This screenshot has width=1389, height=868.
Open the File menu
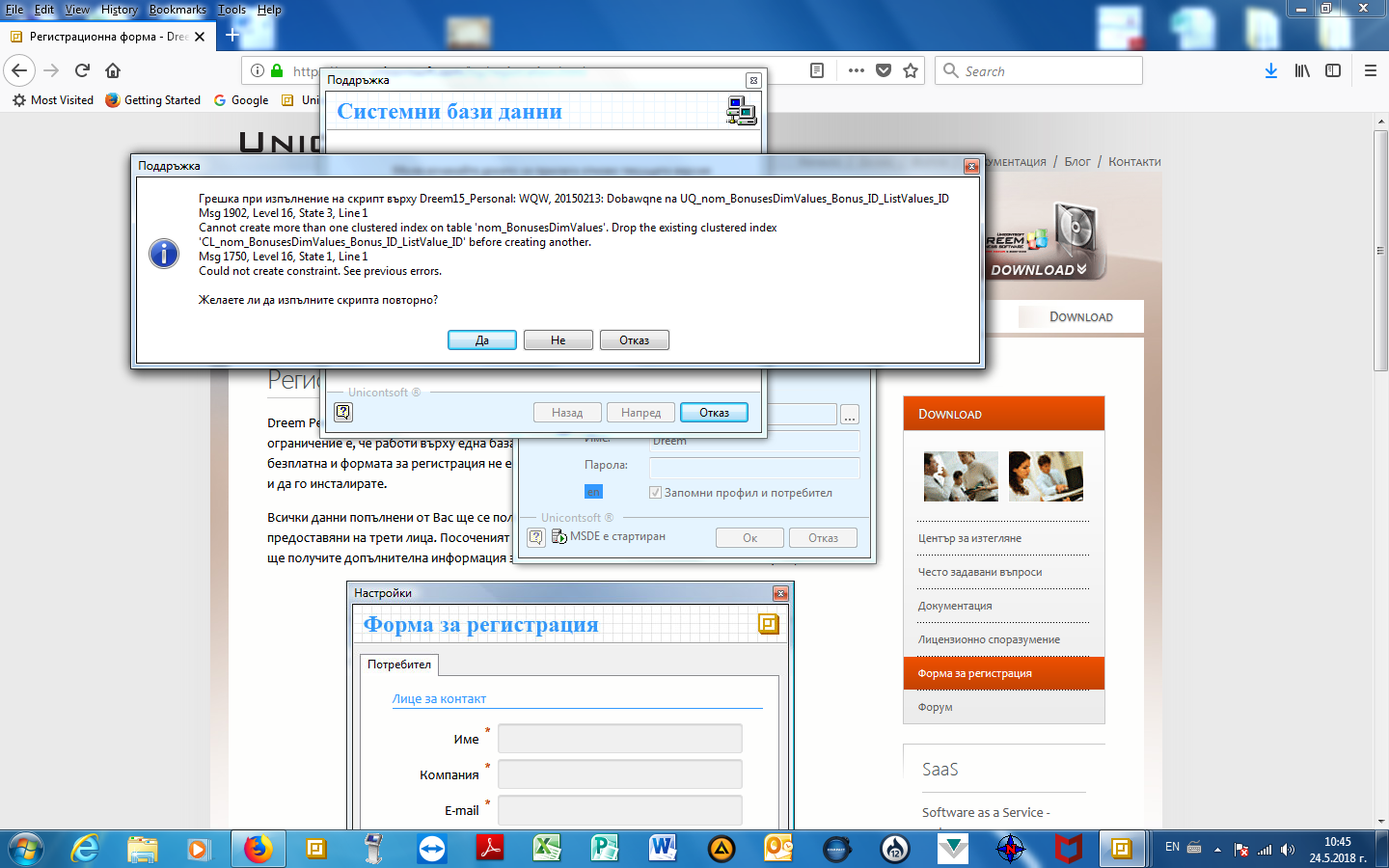pos(14,10)
